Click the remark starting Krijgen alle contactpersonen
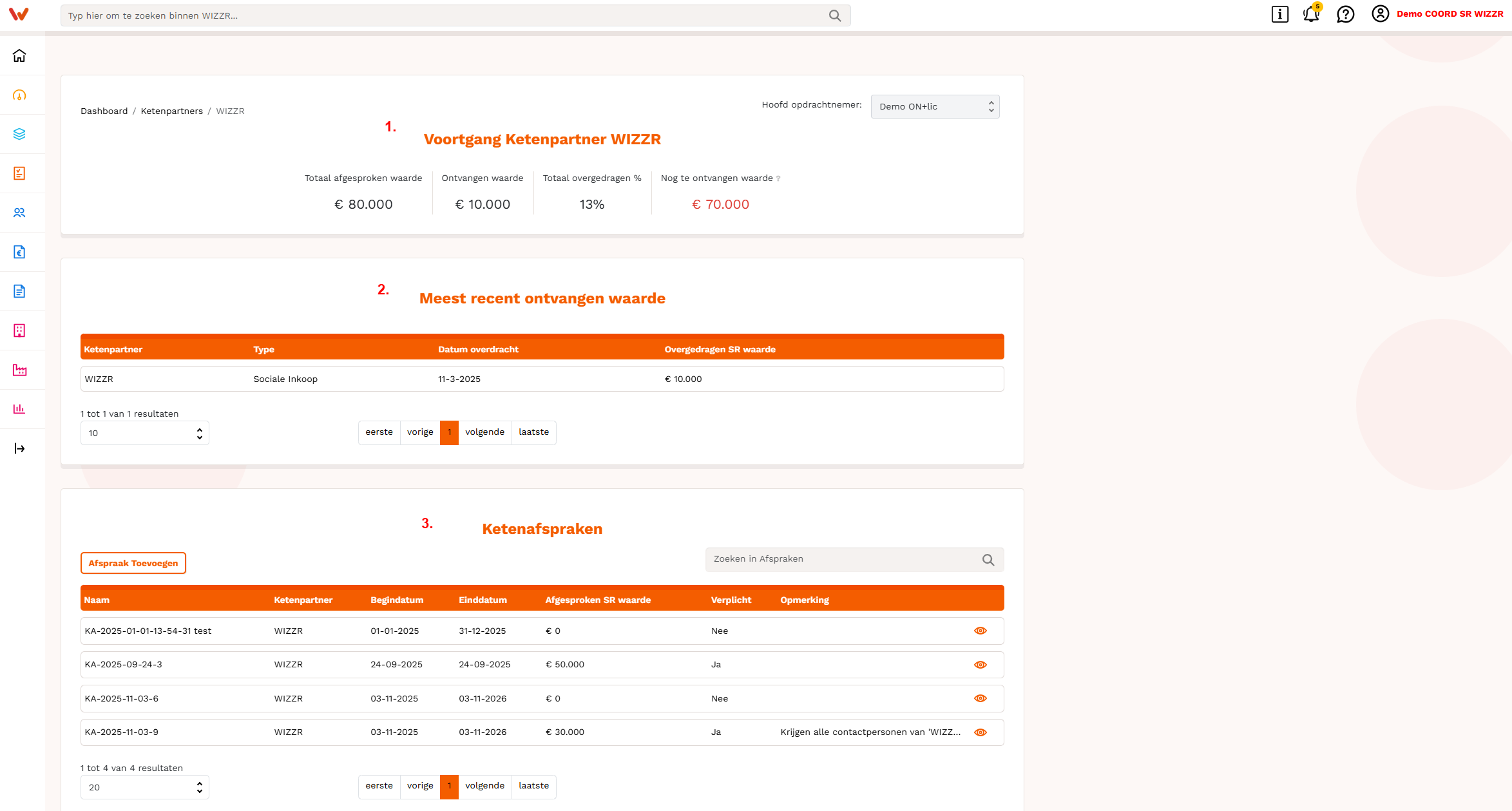This screenshot has height=811, width=1512. pos(870,732)
